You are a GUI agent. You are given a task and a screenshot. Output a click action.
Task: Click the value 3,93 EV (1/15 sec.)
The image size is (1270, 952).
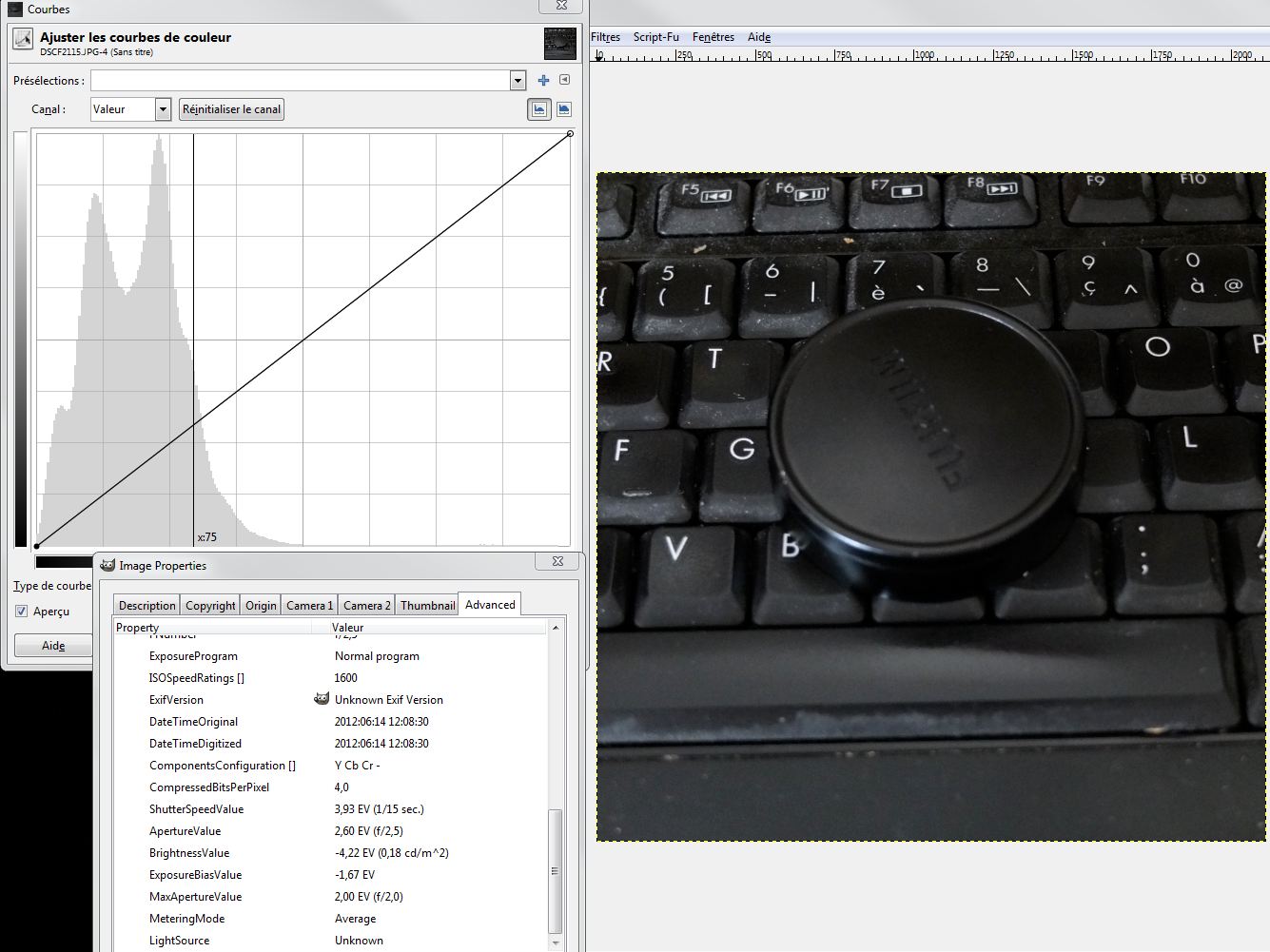pyautogui.click(x=380, y=809)
